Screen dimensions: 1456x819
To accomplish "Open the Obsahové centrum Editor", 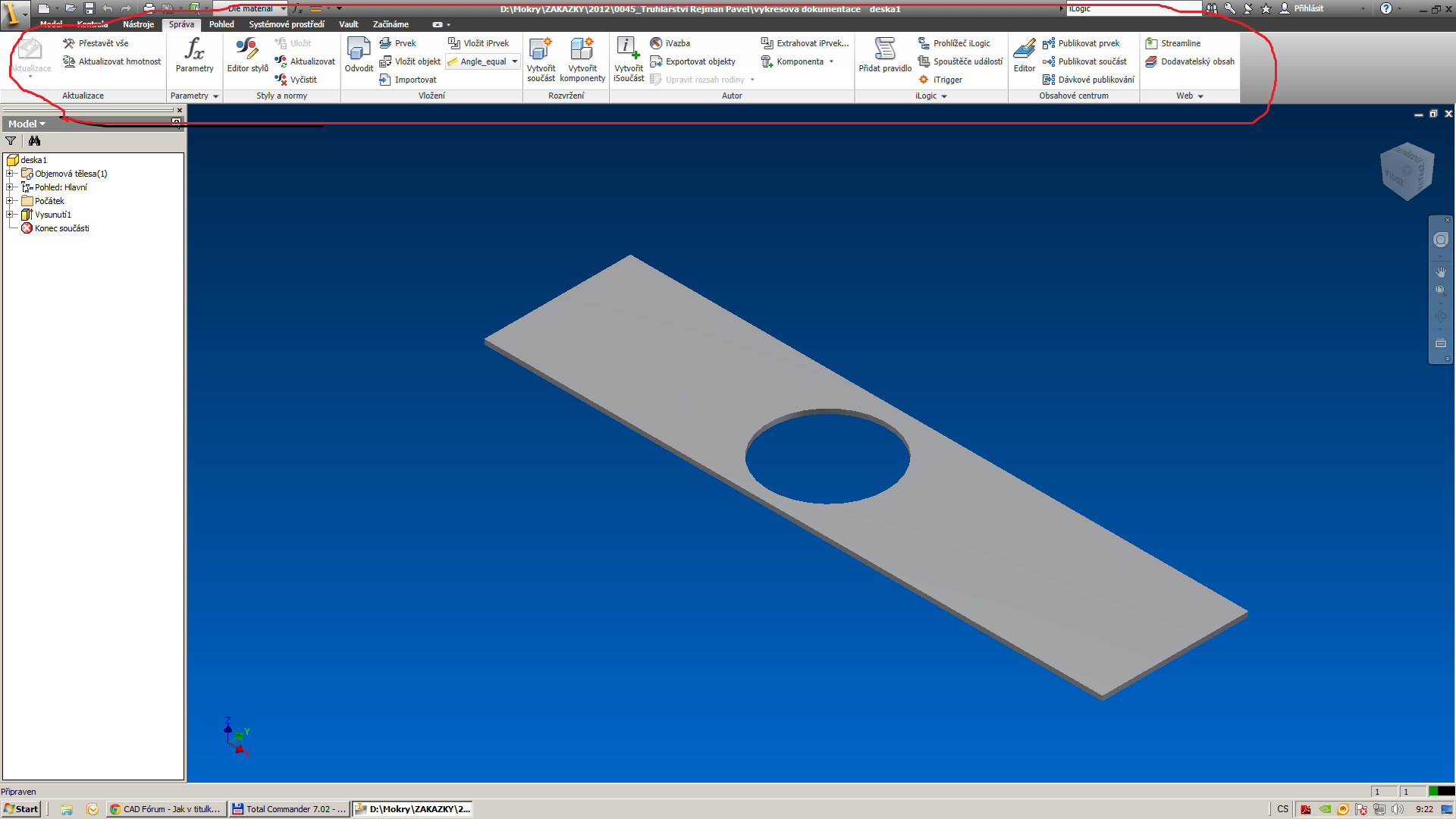I will coord(1024,55).
